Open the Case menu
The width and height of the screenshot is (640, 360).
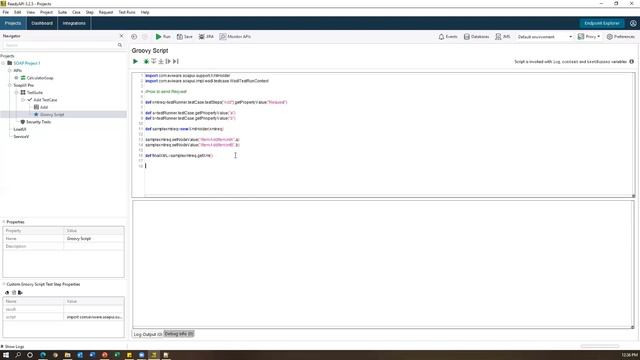point(76,12)
